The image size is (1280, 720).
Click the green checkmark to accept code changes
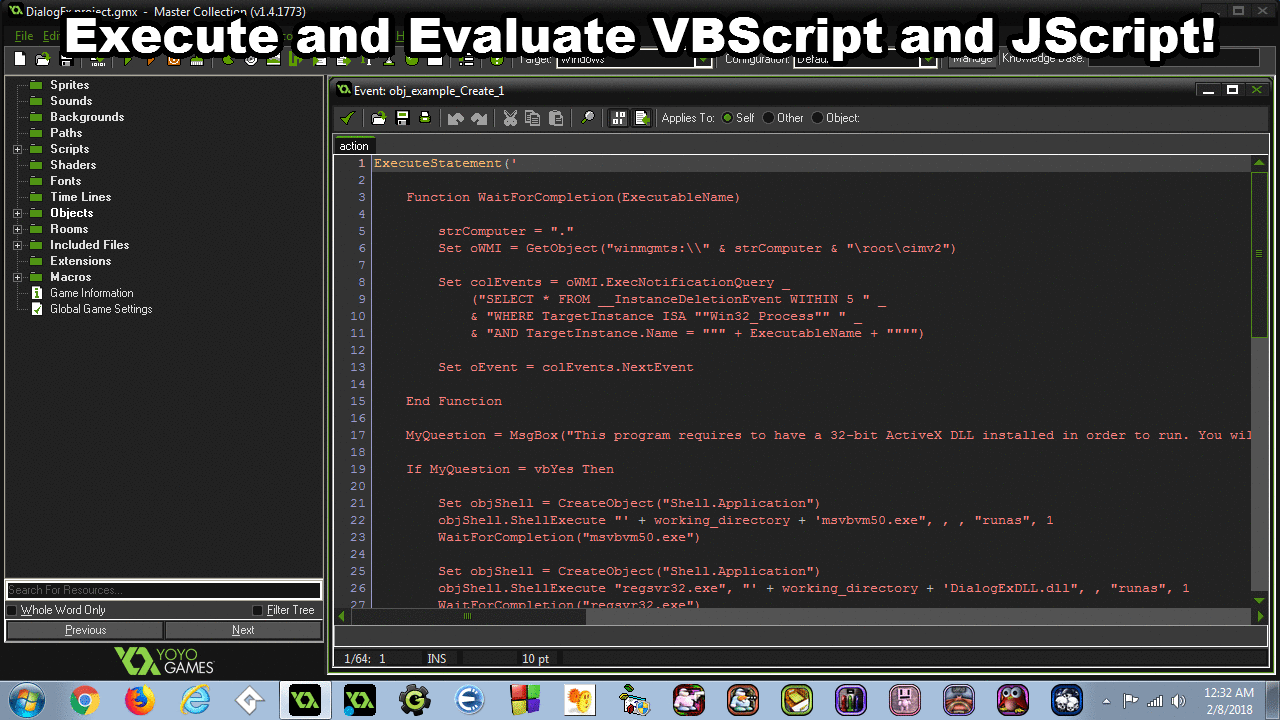(x=347, y=118)
